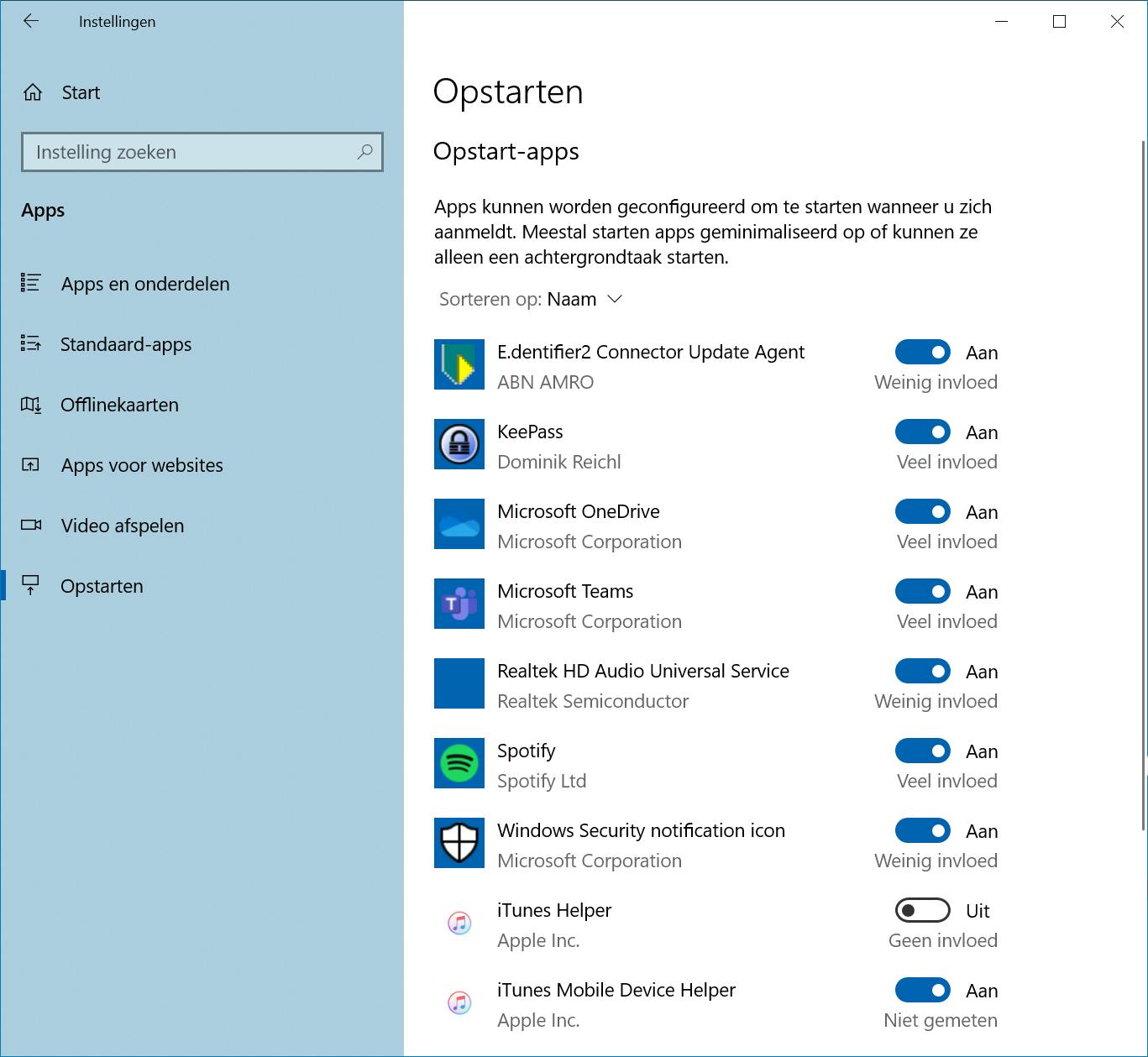Image resolution: width=1148 pixels, height=1057 pixels.
Task: Click the Dominik Reichl publisher text
Action: pyautogui.click(x=559, y=462)
